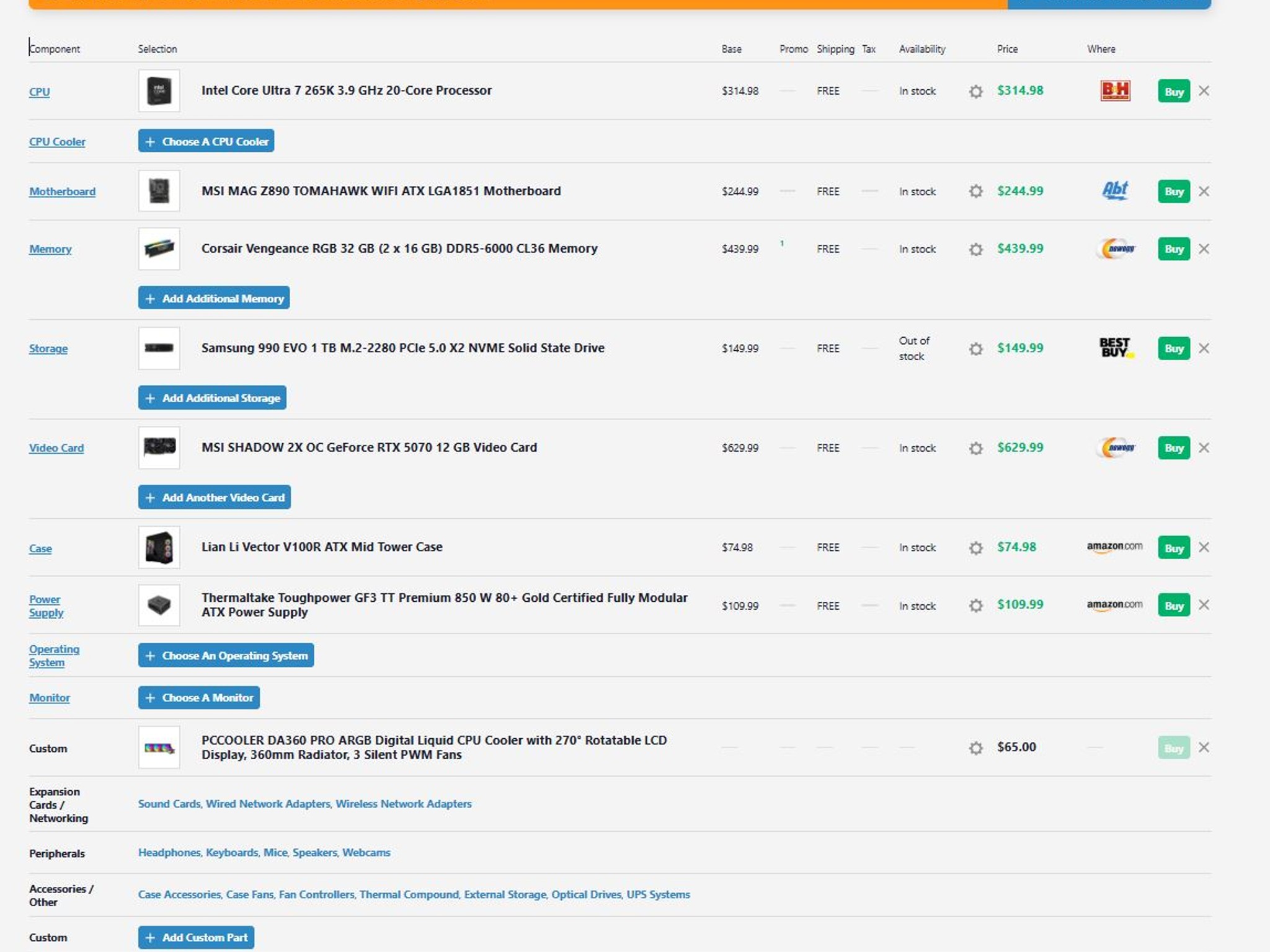This screenshot has width=1270, height=952.
Task: Open the Storage category link
Action: 48,348
